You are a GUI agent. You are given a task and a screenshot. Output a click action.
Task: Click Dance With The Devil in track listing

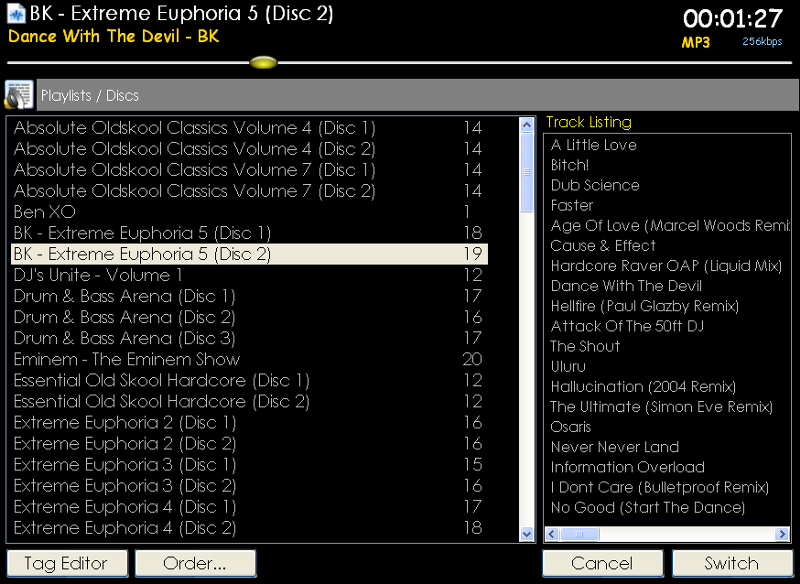(x=627, y=286)
